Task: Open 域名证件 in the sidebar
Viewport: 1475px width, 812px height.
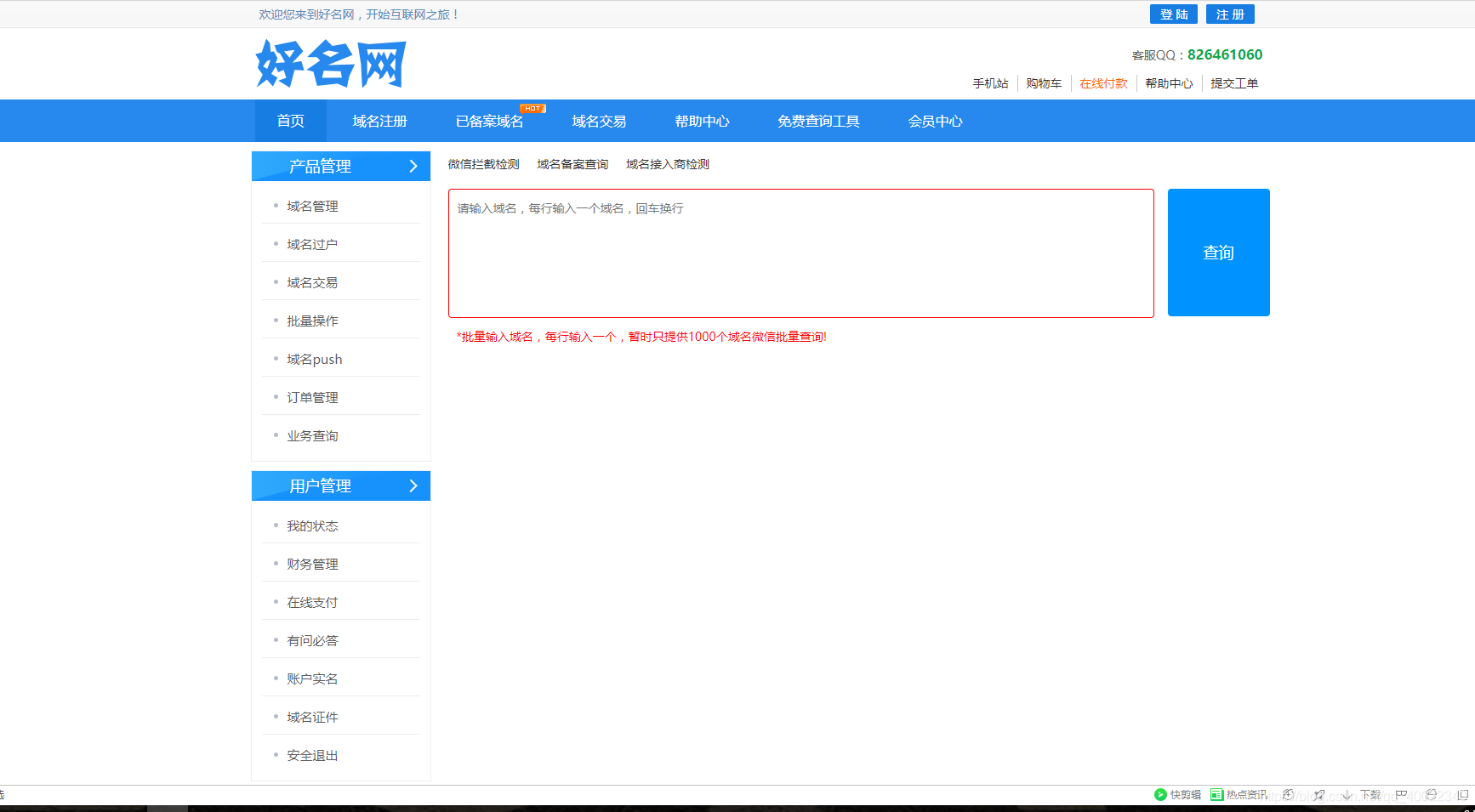Action: [x=312, y=718]
